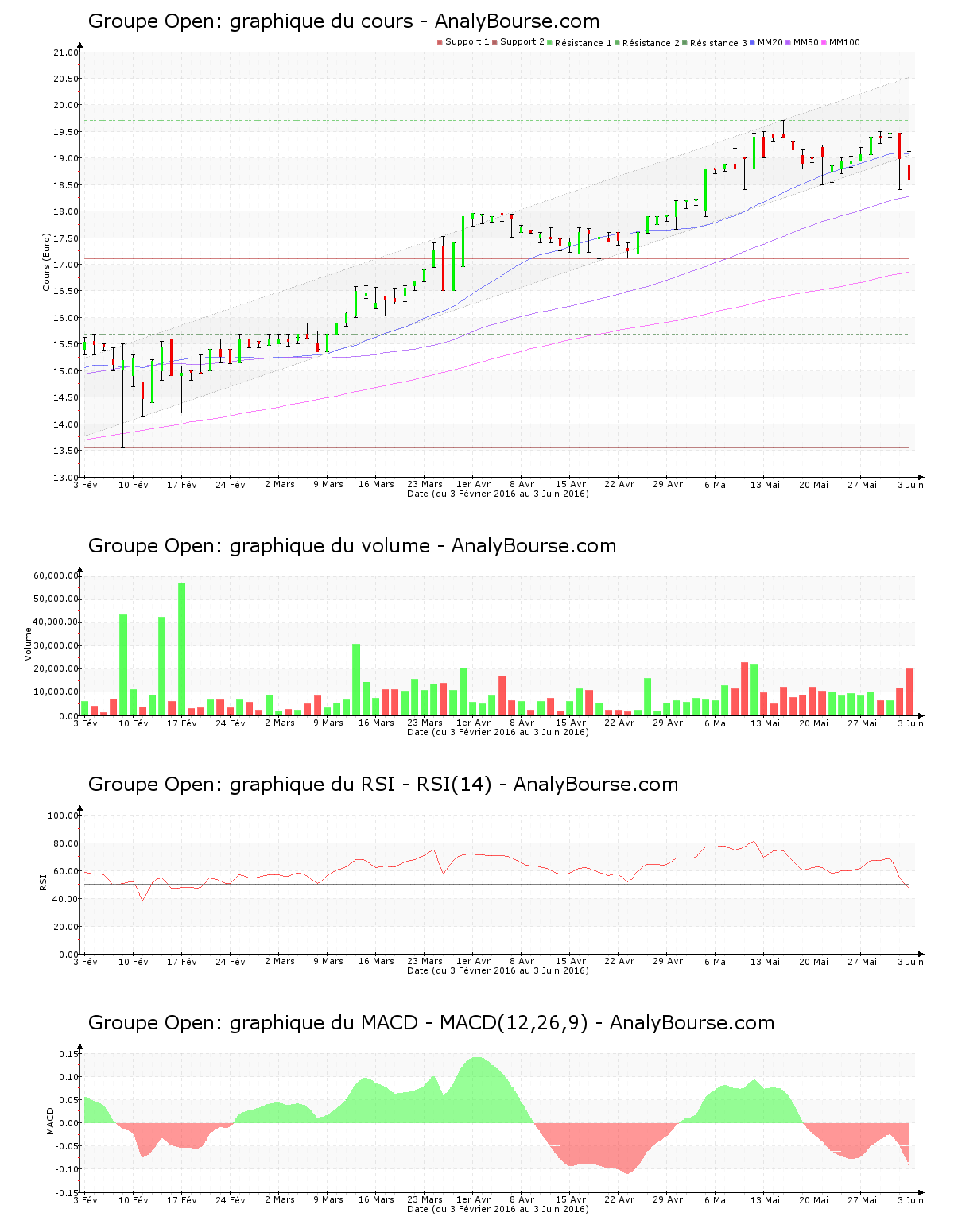Click the 10,000.00 volume axis value

pyautogui.click(x=56, y=692)
